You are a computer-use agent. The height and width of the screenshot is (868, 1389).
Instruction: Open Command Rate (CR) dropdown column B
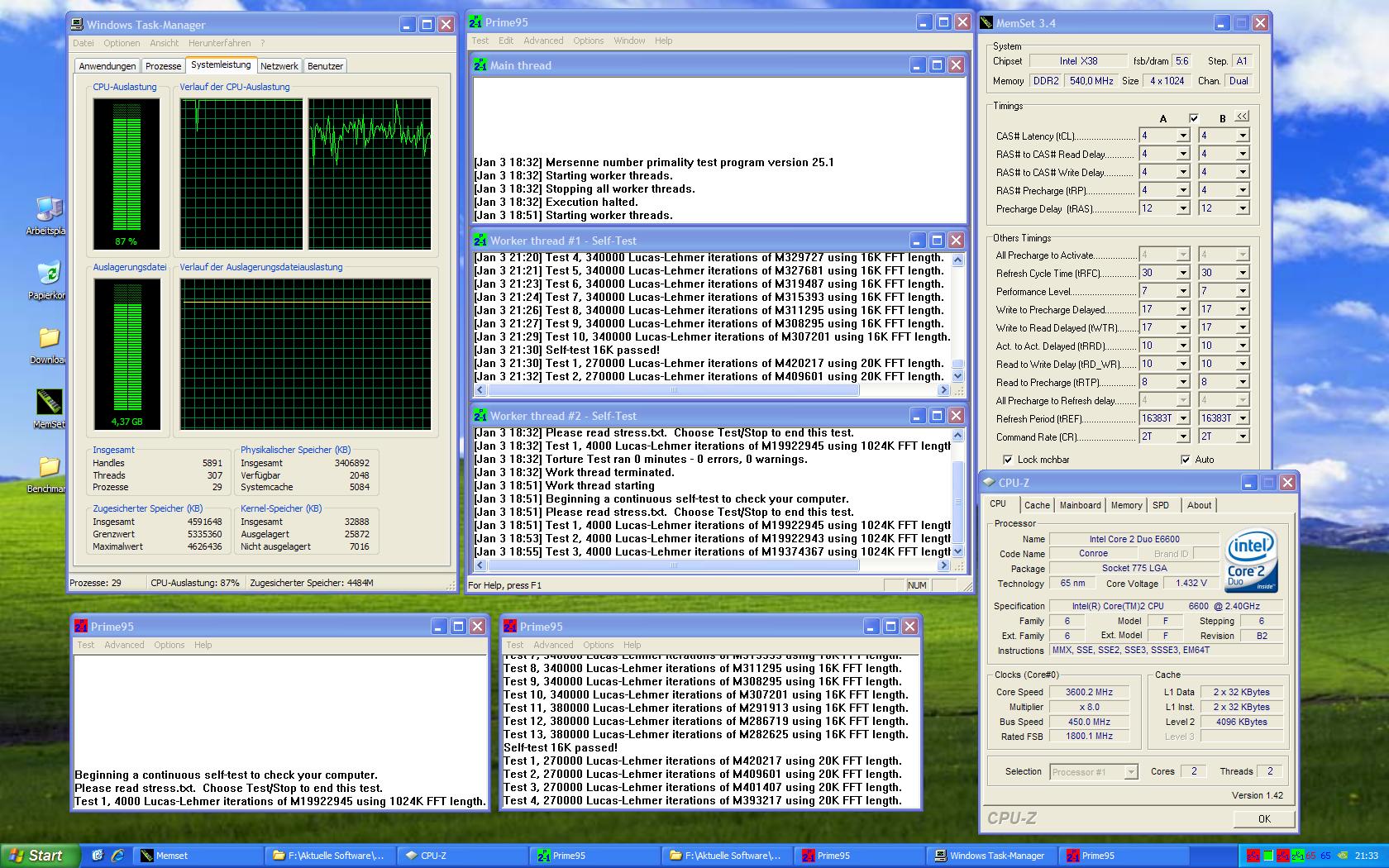pos(1243,436)
